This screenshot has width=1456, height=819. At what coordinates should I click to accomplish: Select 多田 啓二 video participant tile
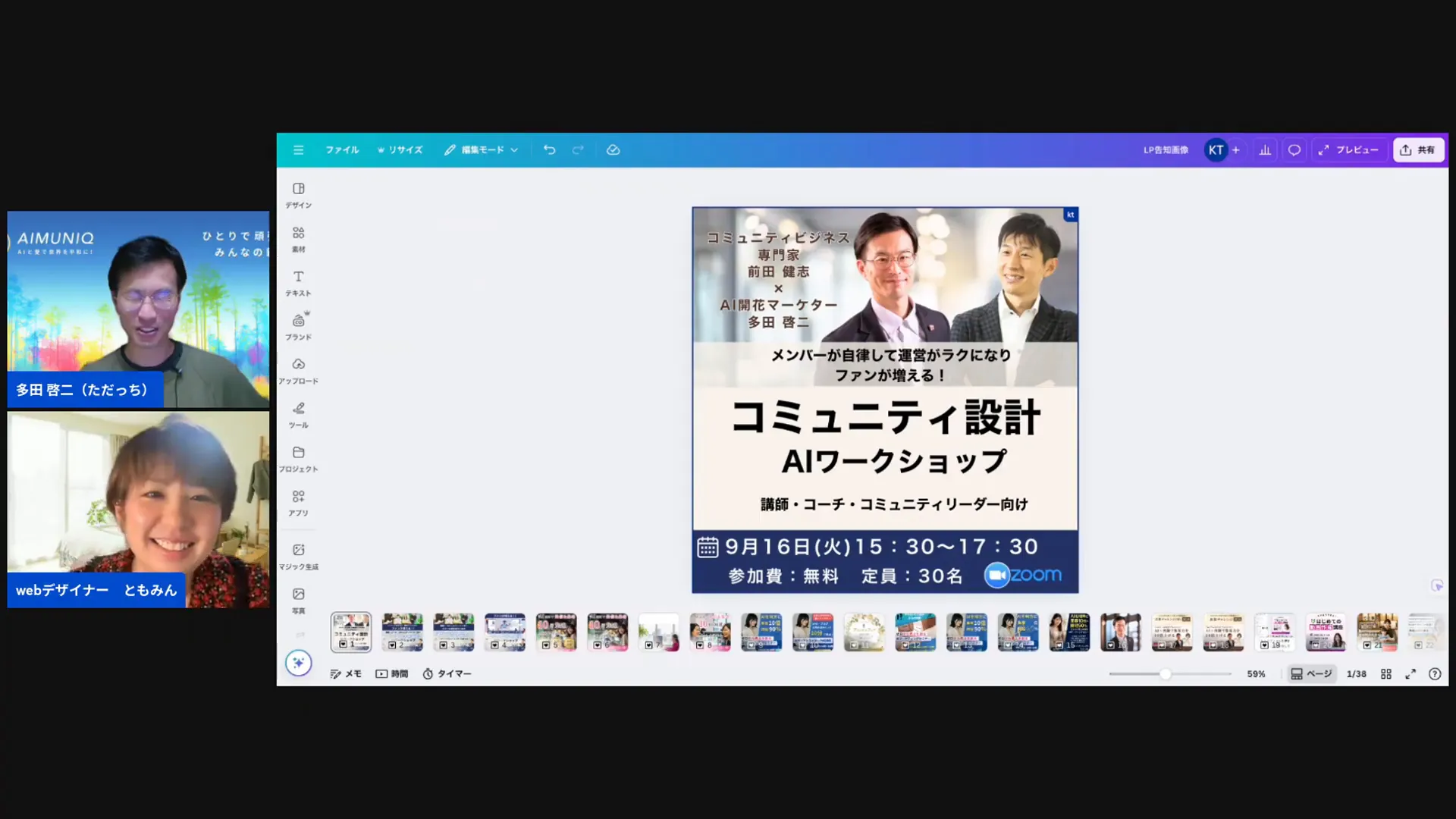pyautogui.click(x=138, y=309)
